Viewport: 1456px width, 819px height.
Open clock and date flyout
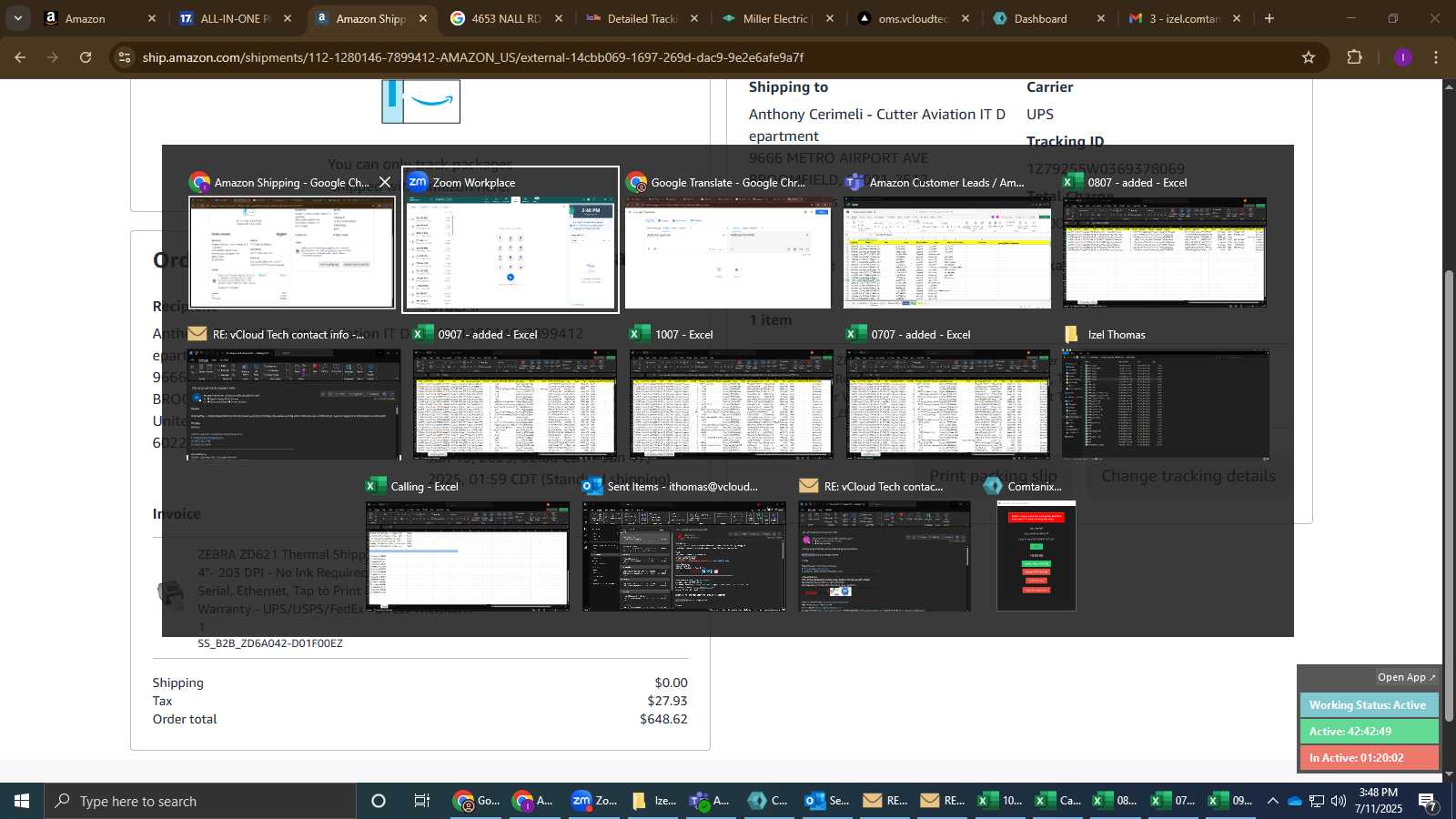pyautogui.click(x=1378, y=801)
